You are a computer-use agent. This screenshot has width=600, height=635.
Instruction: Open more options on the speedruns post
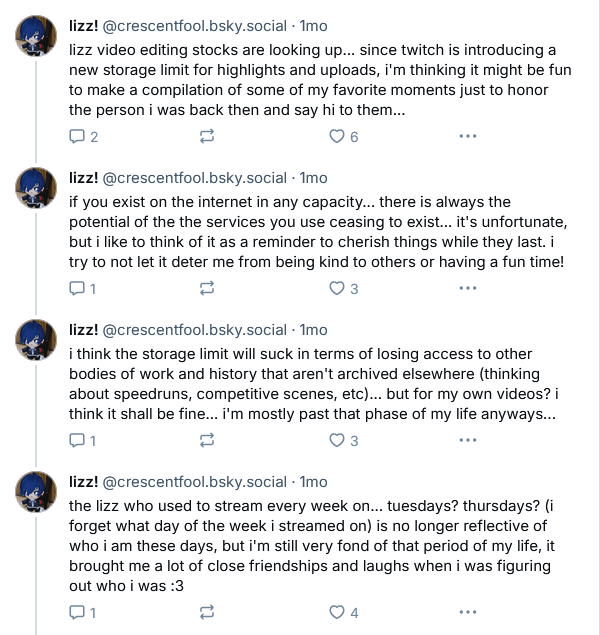click(x=468, y=440)
